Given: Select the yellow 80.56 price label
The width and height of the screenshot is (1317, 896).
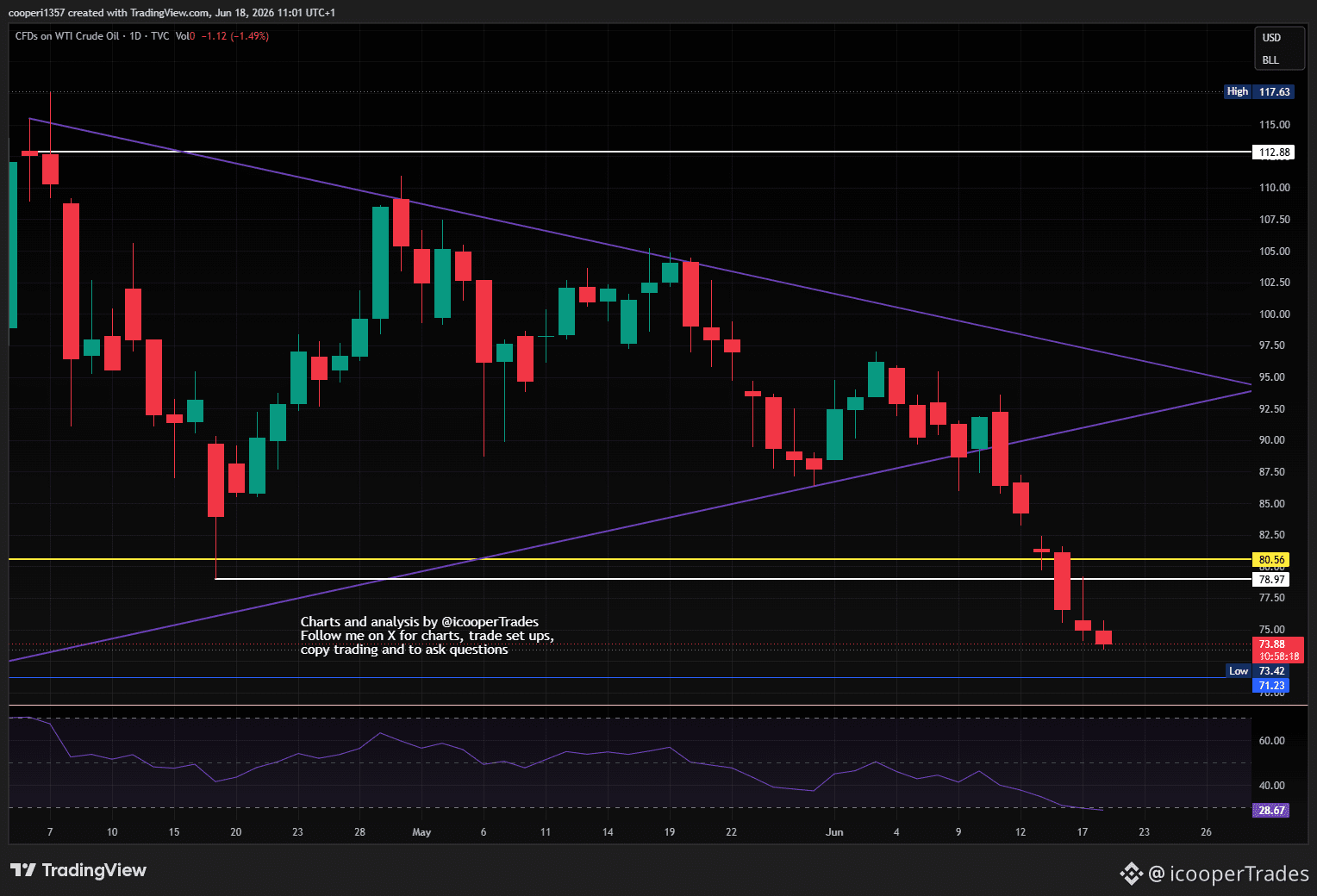Looking at the screenshot, I should [x=1271, y=560].
